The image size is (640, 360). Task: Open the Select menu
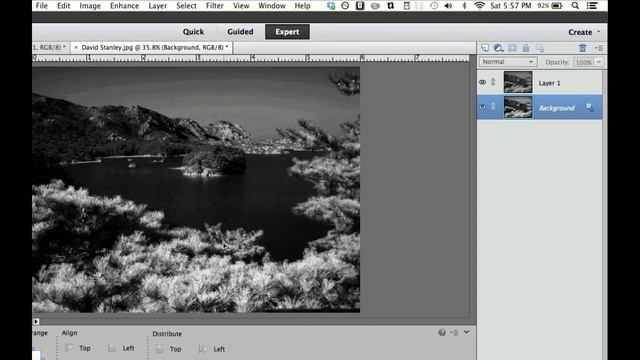tap(187, 6)
